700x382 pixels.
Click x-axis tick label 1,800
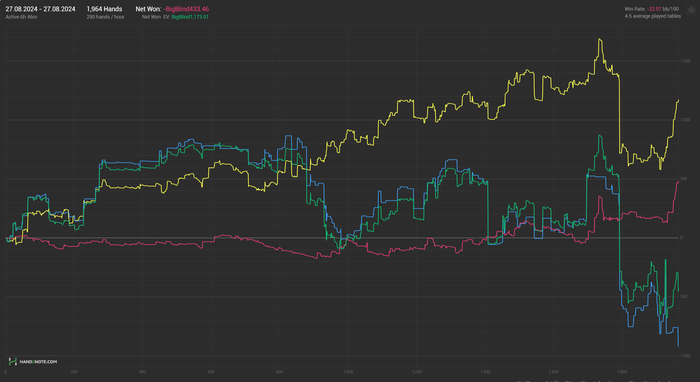622,372
